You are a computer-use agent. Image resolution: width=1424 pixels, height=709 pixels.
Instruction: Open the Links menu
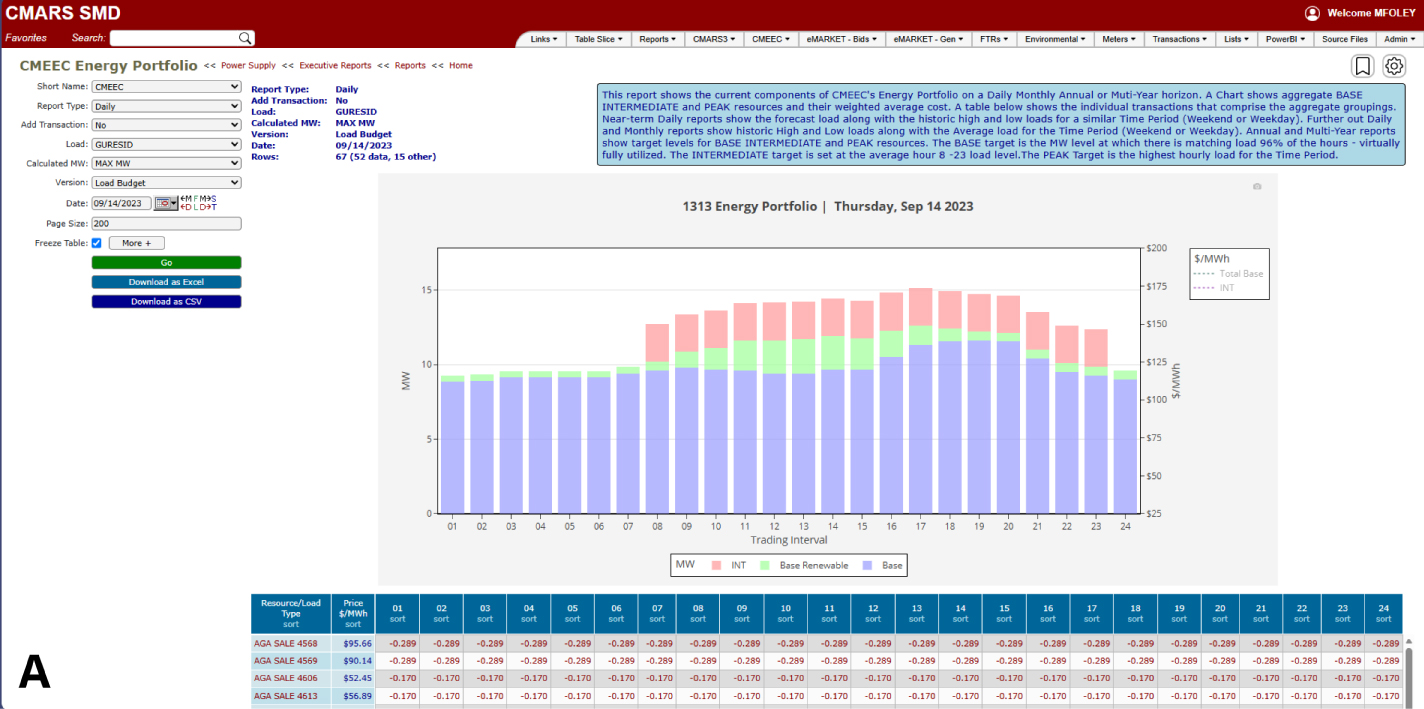[x=543, y=39]
